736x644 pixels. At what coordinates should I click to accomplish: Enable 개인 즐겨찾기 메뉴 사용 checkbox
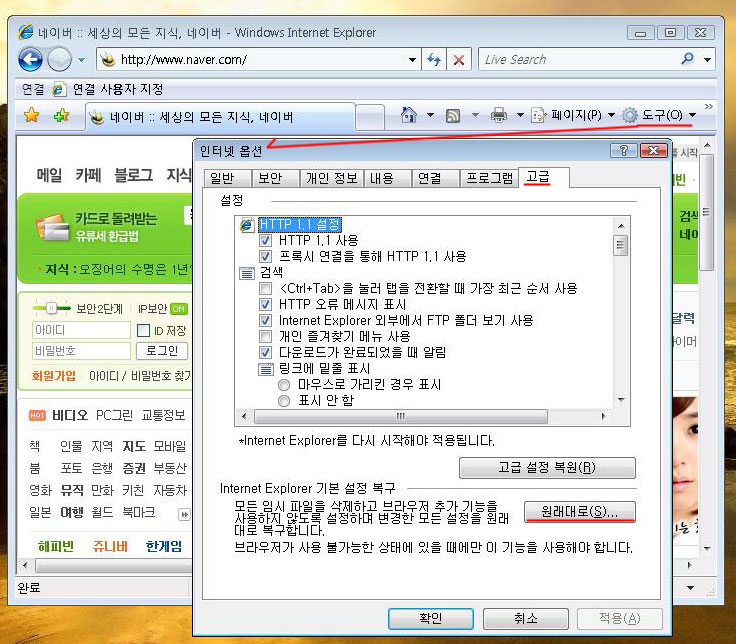[x=265, y=337]
